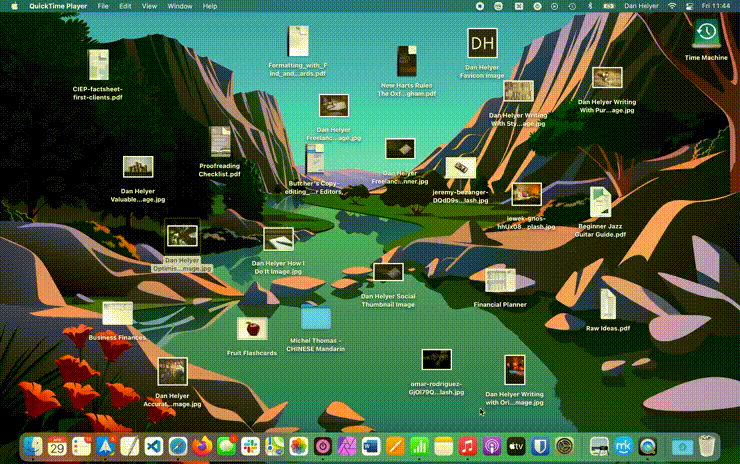Select Dan Helyer Accurat image file

172,371
